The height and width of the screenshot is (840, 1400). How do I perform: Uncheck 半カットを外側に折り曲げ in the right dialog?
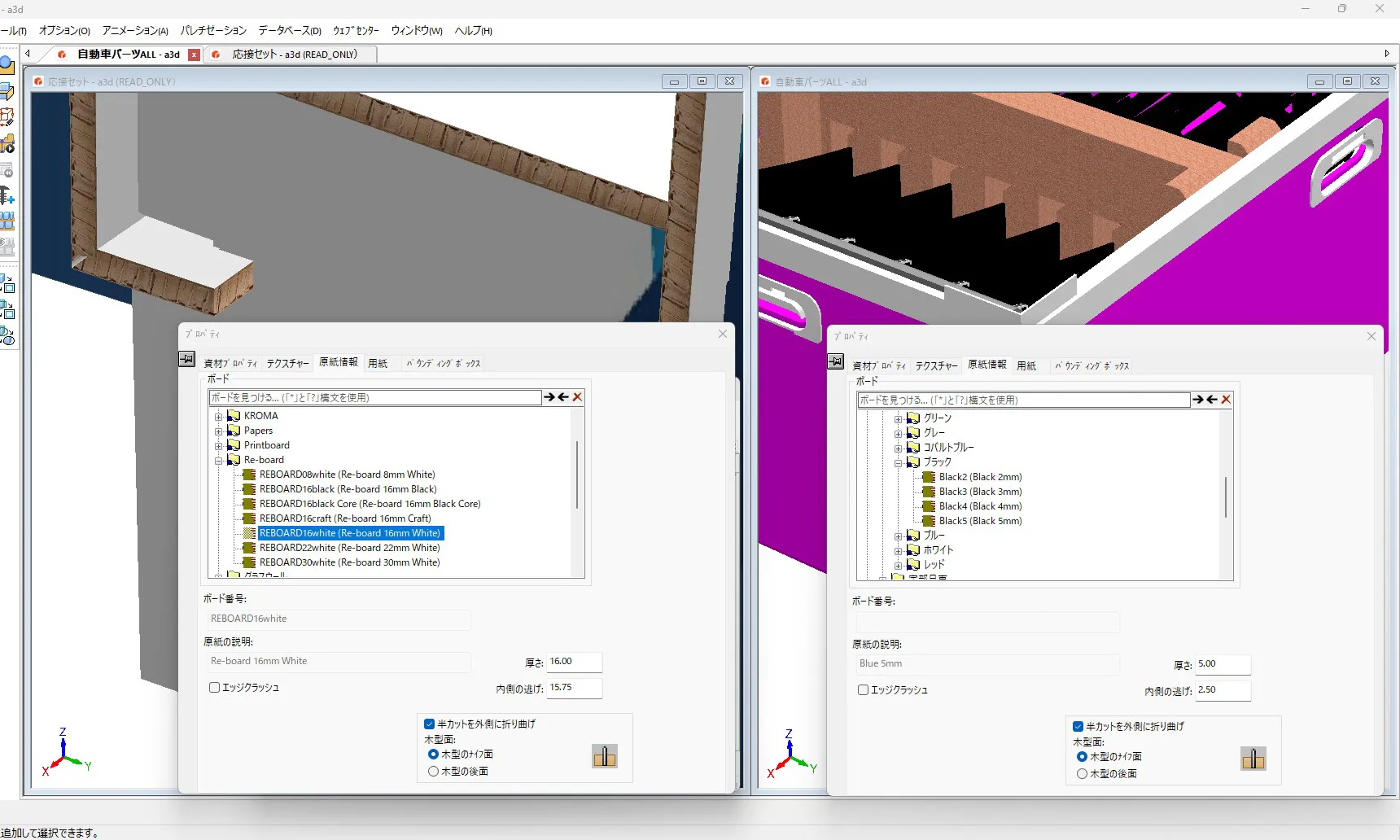(x=1076, y=726)
